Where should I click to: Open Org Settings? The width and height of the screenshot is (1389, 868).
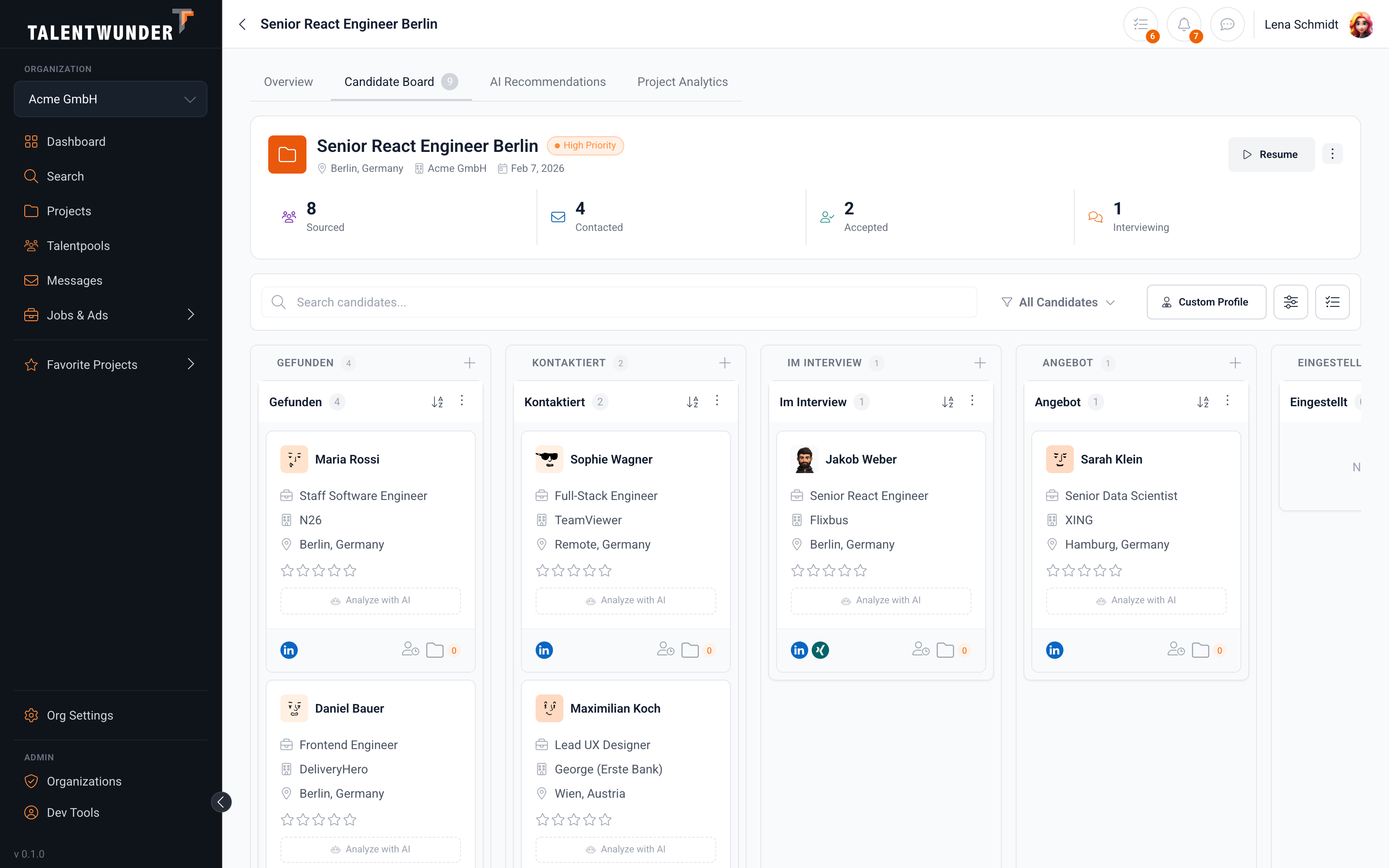pyautogui.click(x=110, y=715)
